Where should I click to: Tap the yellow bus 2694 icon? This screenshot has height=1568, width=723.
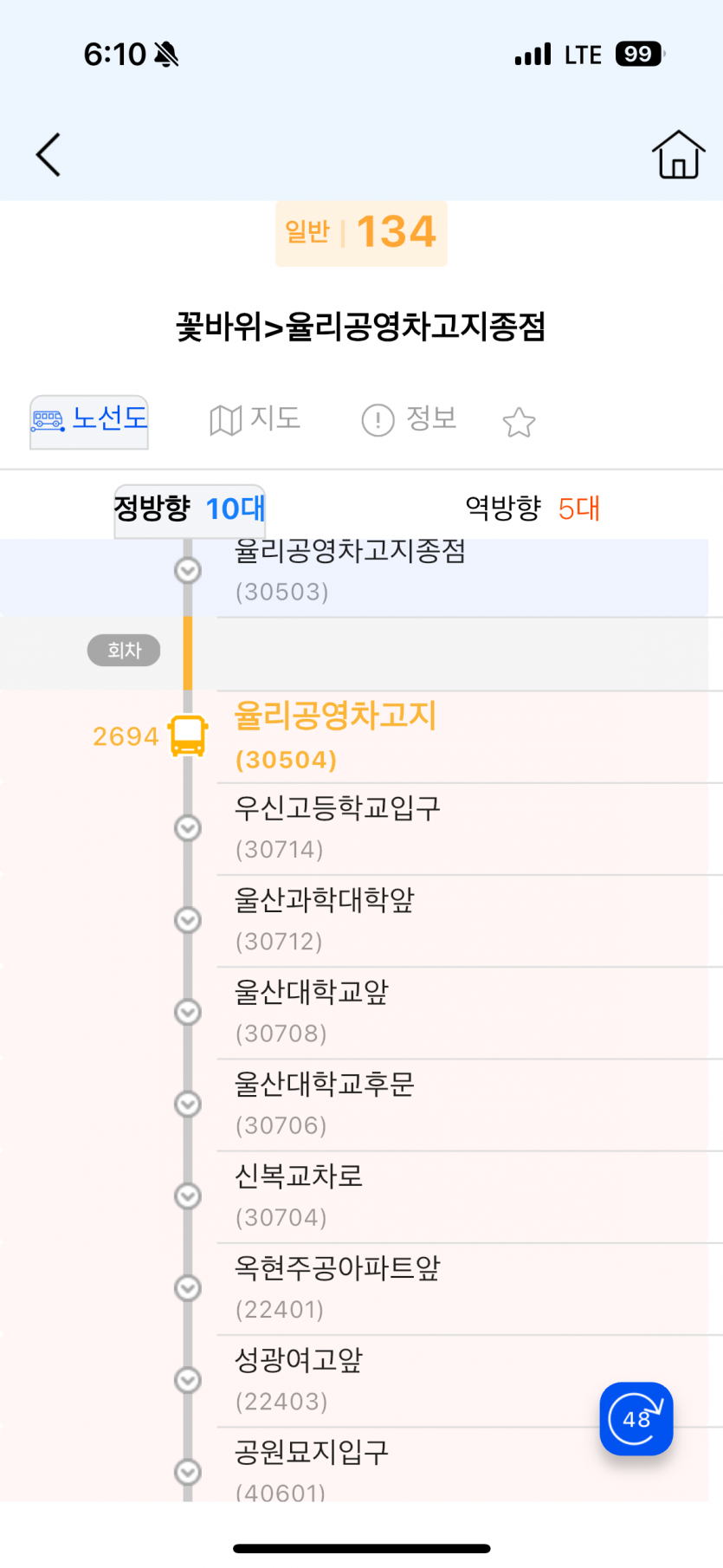tap(188, 735)
